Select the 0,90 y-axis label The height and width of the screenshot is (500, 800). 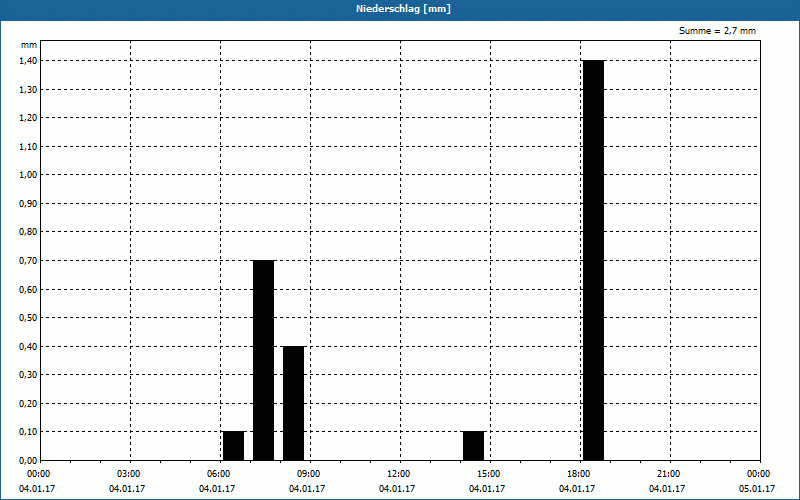click(x=29, y=204)
